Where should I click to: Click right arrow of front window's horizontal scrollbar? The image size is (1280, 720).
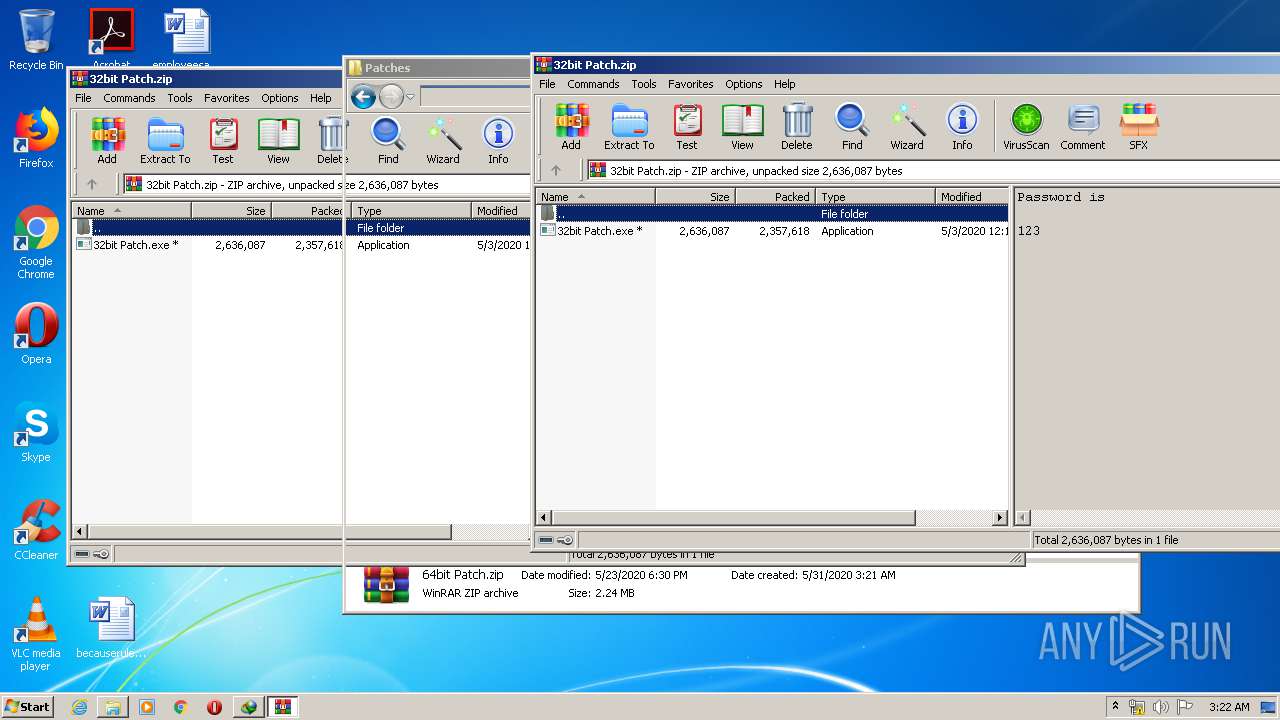[x=999, y=518]
